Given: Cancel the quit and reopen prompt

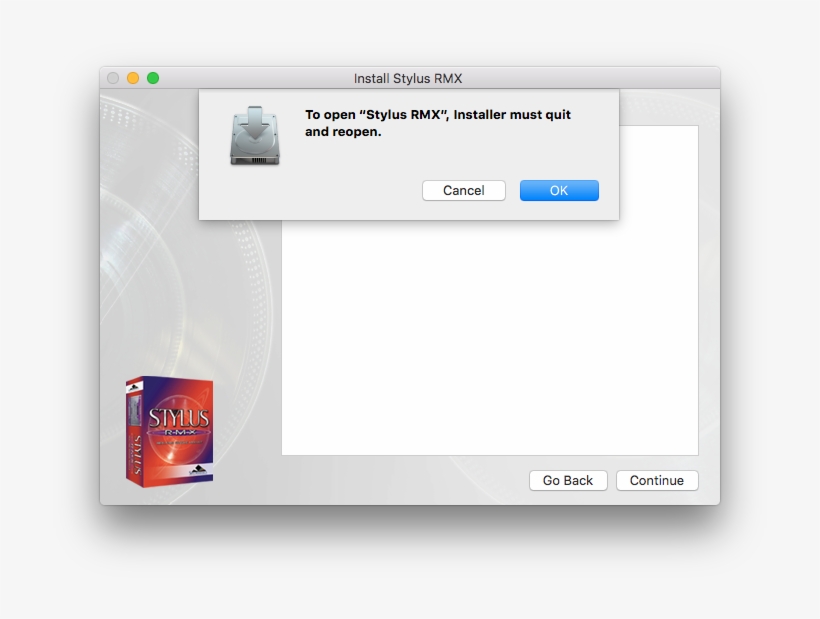Looking at the screenshot, I should (x=463, y=190).
